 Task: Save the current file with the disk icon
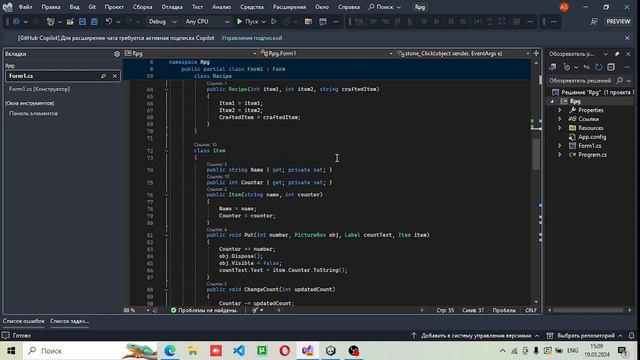point(82,22)
